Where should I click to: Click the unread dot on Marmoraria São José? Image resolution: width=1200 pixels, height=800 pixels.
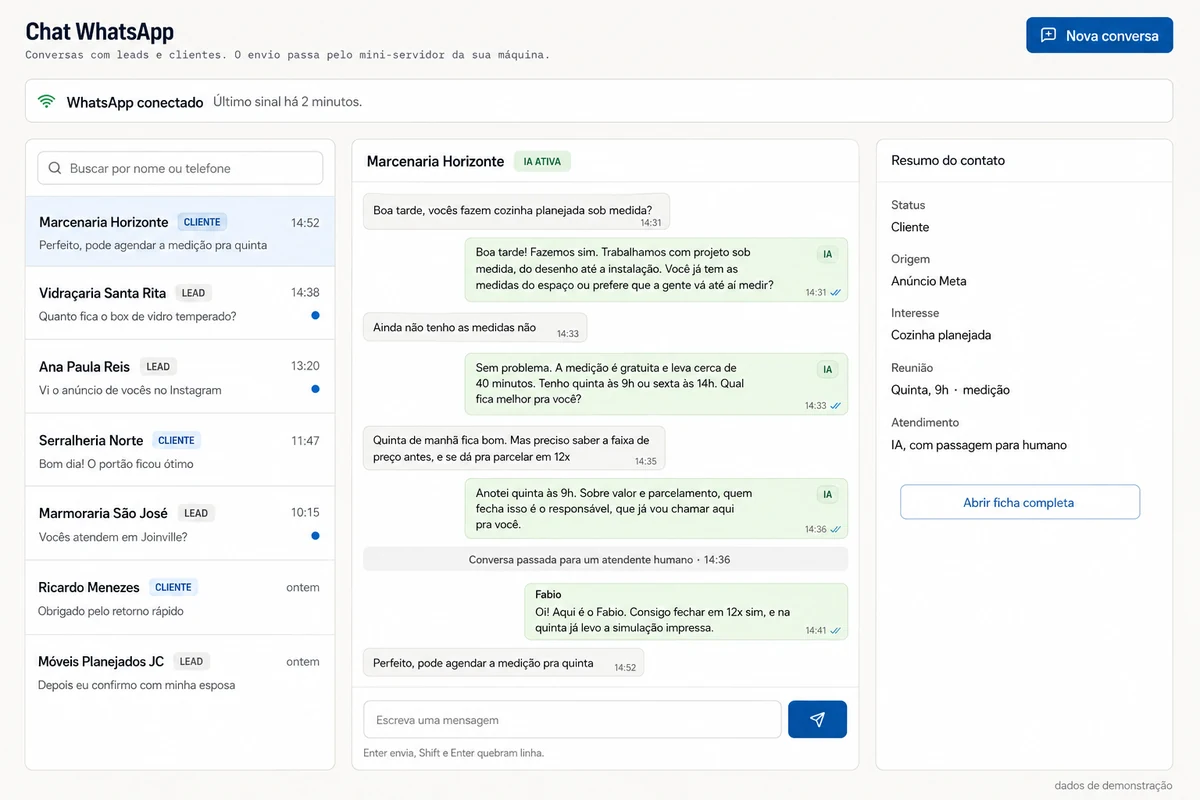click(x=315, y=535)
